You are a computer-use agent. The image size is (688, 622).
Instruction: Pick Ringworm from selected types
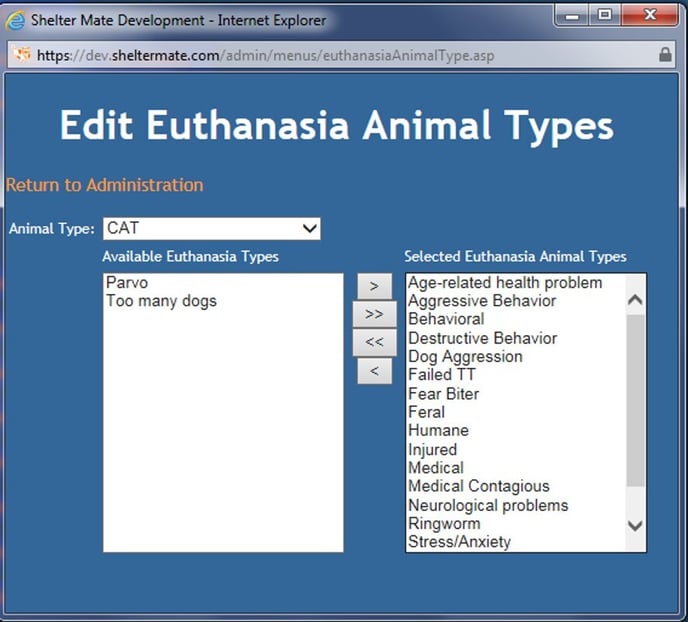point(444,523)
